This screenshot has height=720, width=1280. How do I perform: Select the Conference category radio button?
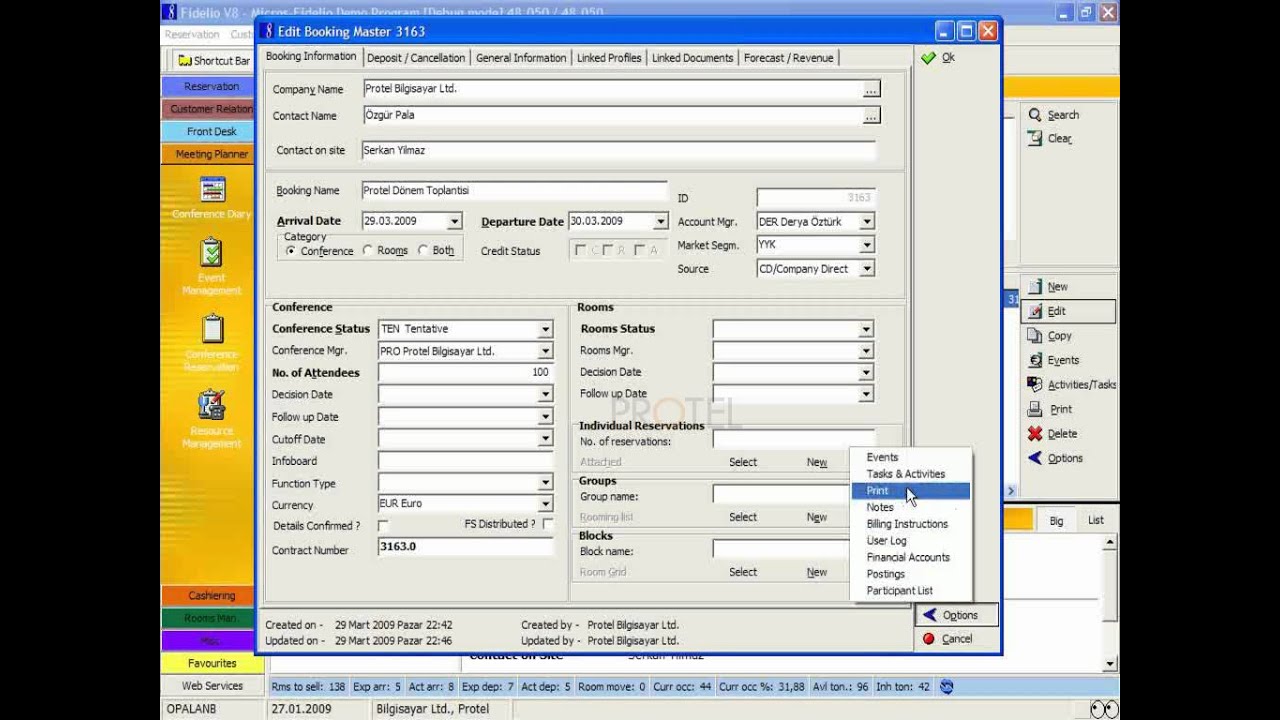click(x=290, y=251)
